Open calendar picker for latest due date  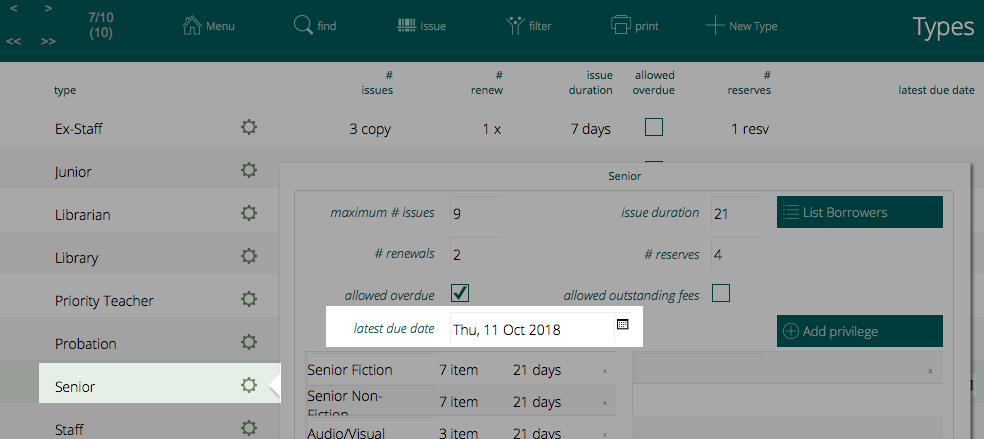point(622,325)
